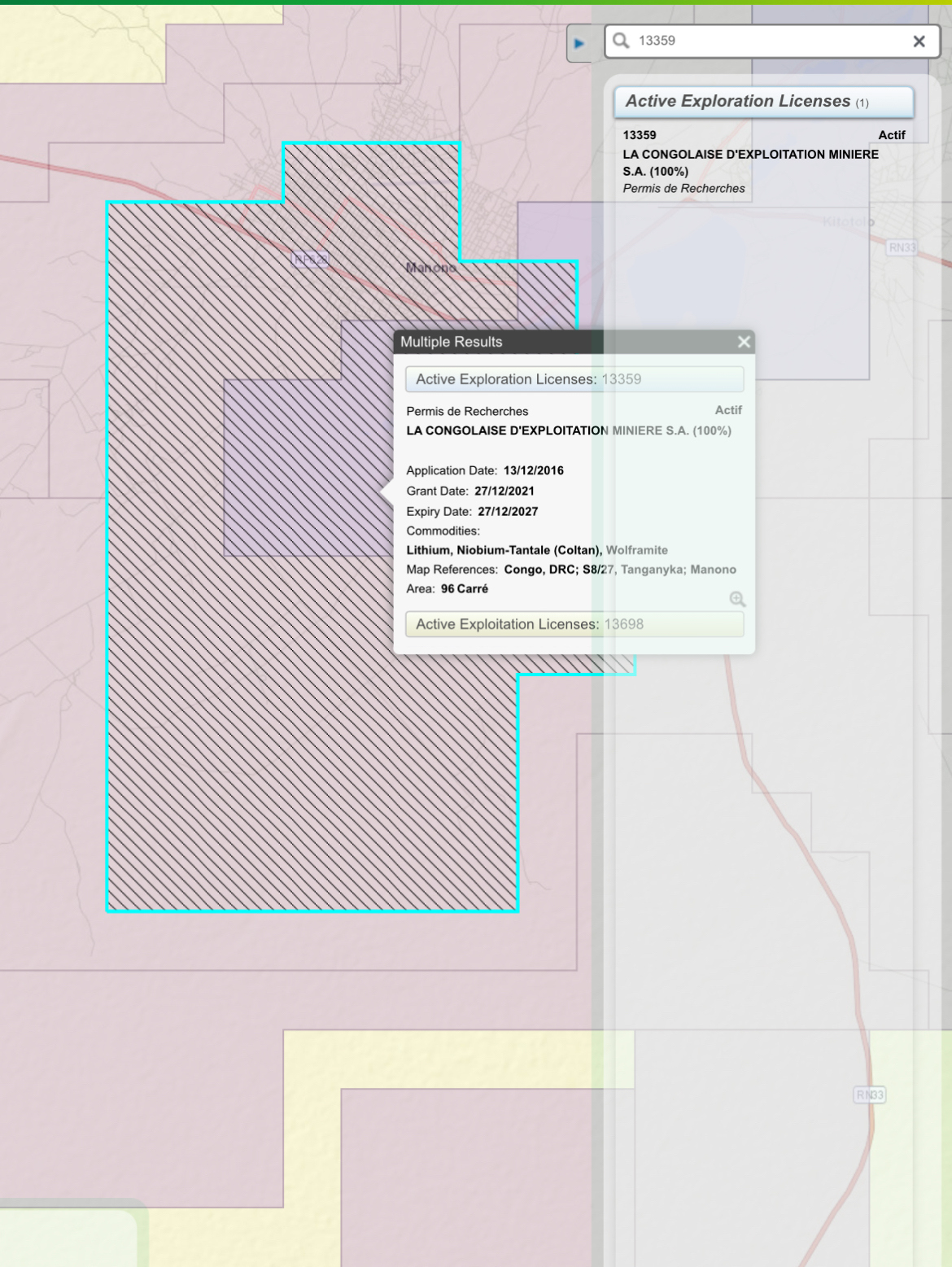The image size is (952, 1267).
Task: Click the Manono town label on the map
Action: coord(430,268)
